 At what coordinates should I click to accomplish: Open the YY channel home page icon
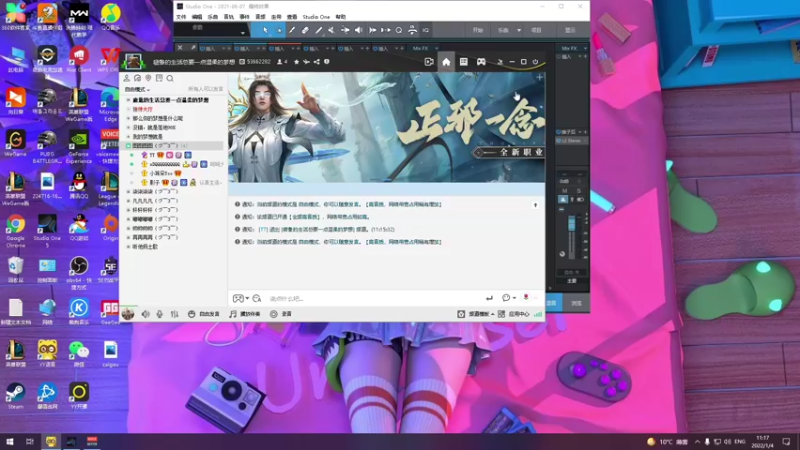(x=446, y=62)
